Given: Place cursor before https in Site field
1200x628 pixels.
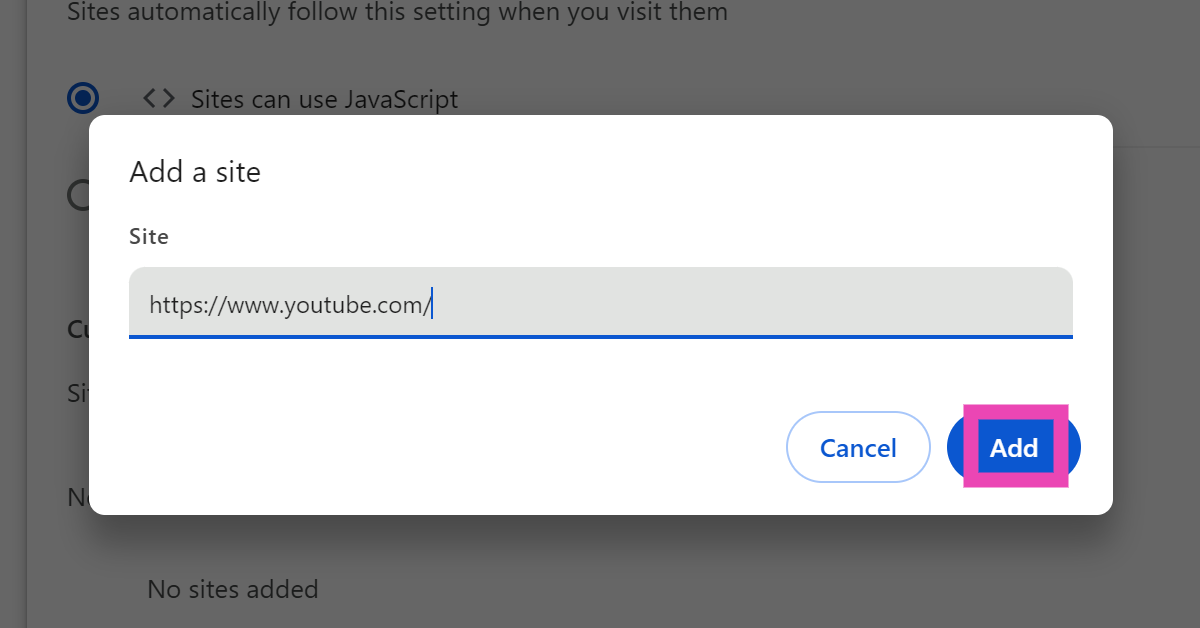Looking at the screenshot, I should pyautogui.click(x=150, y=304).
